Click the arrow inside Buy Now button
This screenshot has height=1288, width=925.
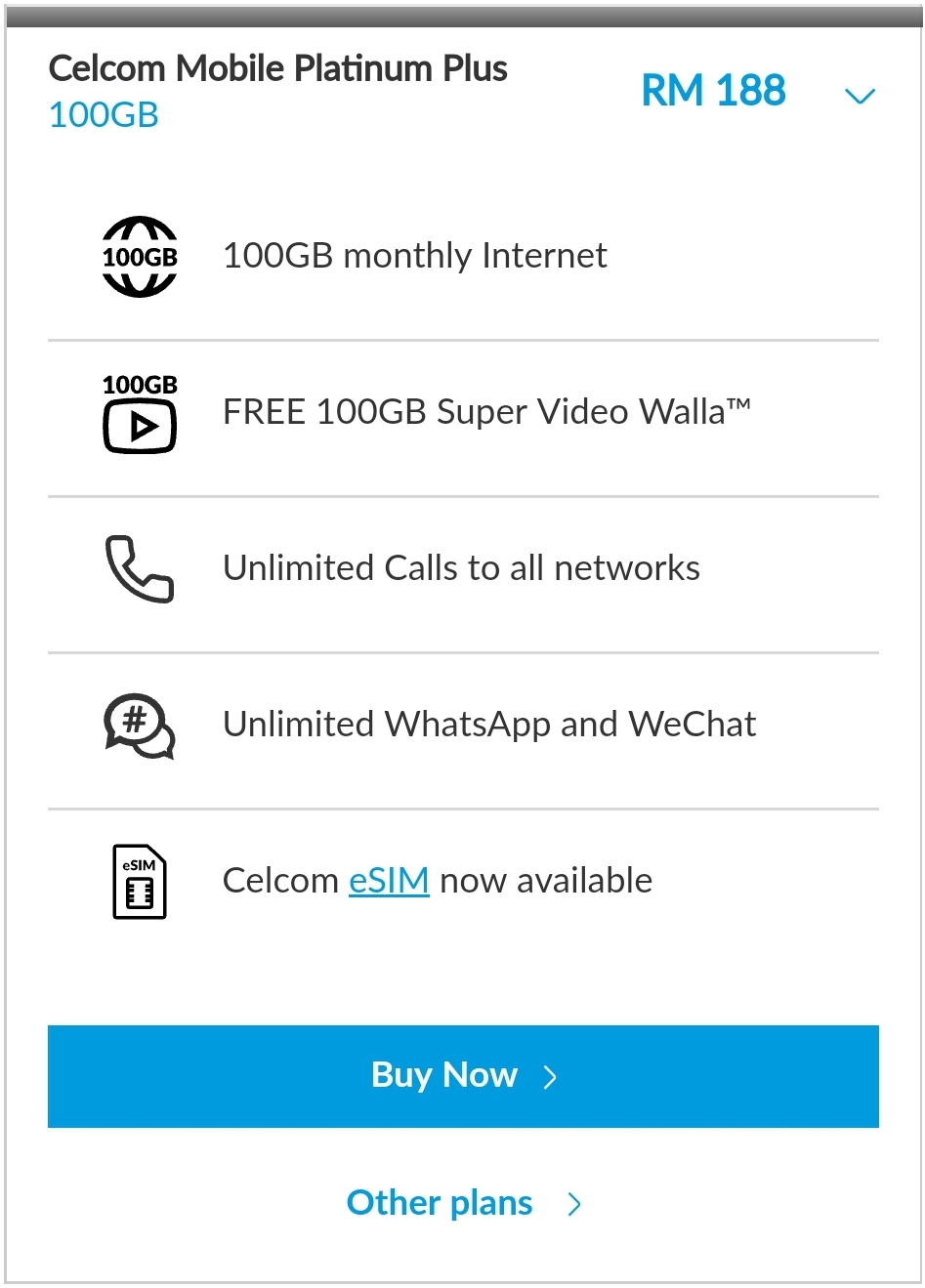coord(551,1077)
